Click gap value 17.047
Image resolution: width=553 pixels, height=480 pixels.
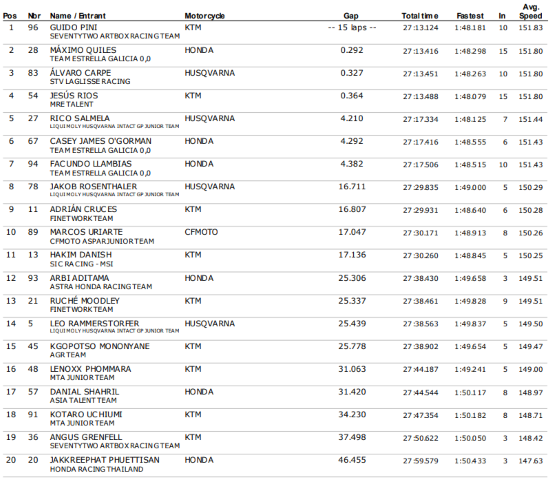[352, 232]
